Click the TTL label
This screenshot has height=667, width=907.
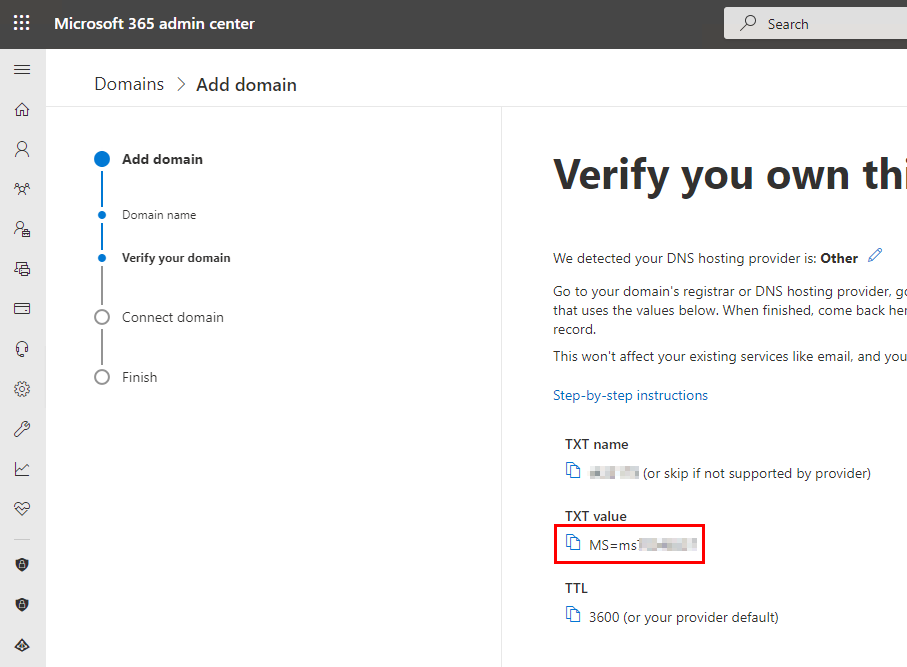pos(576,588)
